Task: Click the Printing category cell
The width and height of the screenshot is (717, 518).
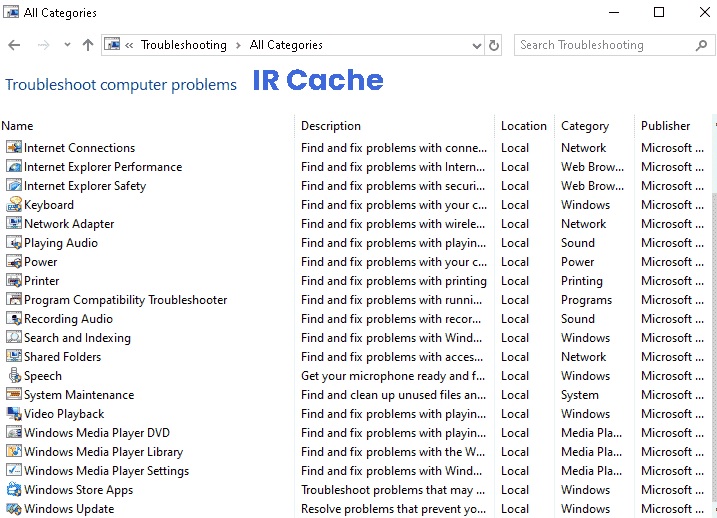Action: (582, 281)
